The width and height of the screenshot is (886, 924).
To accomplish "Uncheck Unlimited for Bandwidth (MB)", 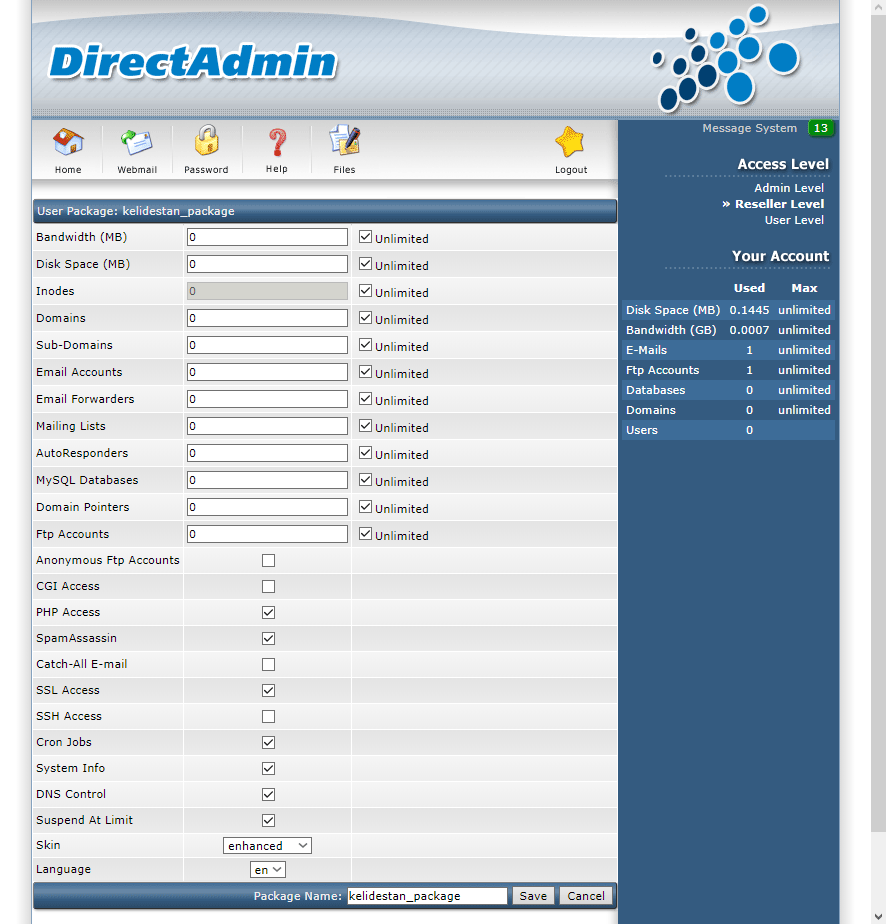I will [x=365, y=237].
